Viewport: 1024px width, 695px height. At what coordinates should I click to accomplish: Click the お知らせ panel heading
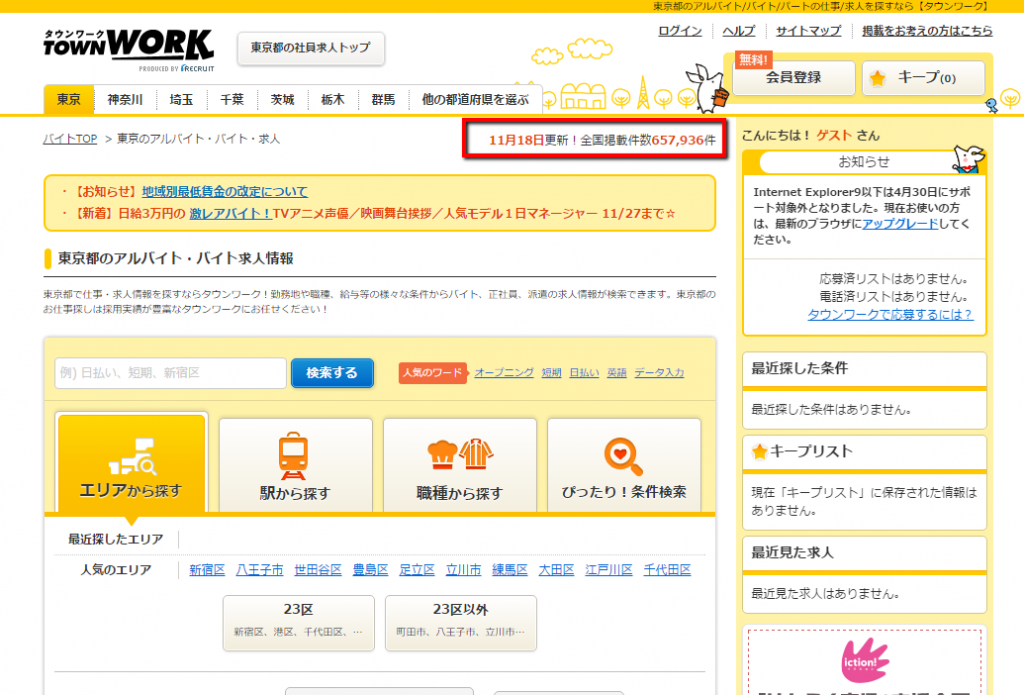click(863, 161)
